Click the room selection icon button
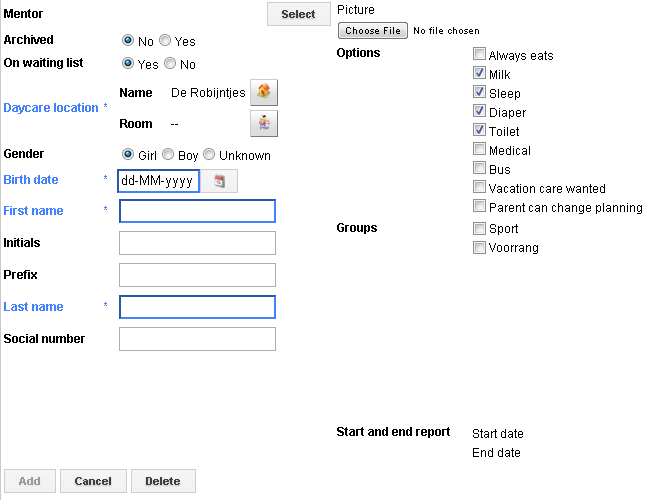The height and width of the screenshot is (500, 664). 263,124
